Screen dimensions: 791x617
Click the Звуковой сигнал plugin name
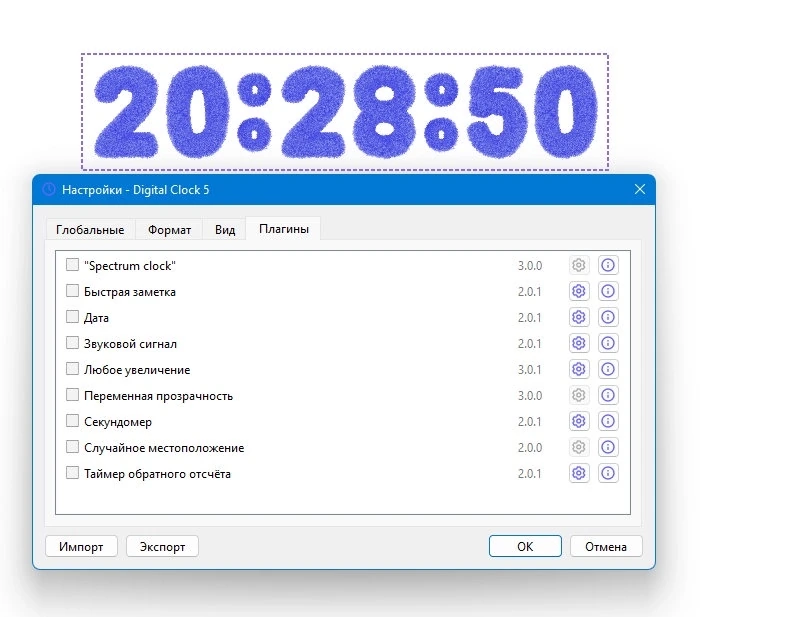[x=130, y=344]
